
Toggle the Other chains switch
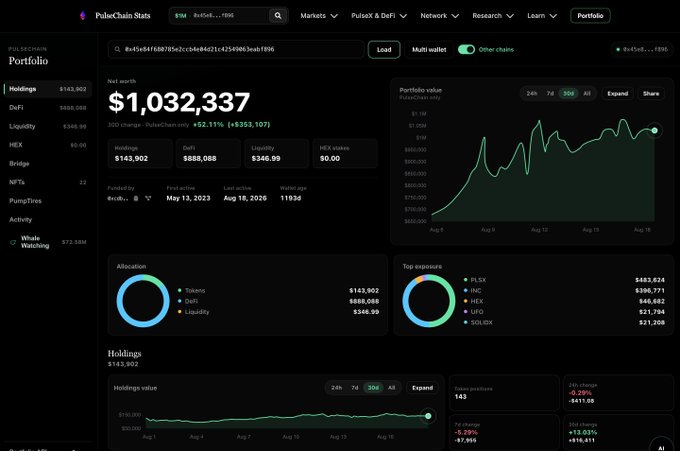[x=466, y=49]
